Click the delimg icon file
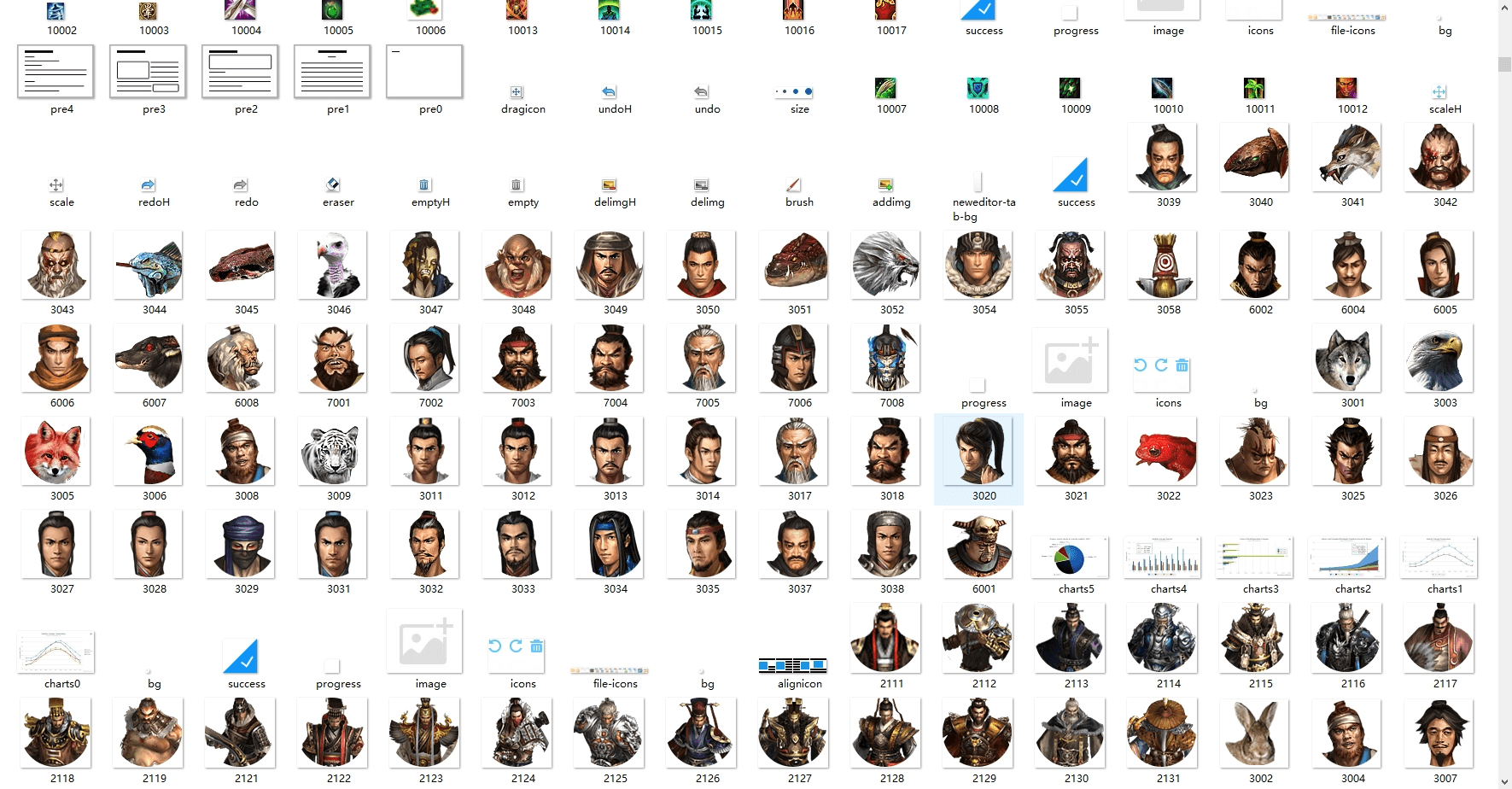This screenshot has width=1512, height=789. 701,184
